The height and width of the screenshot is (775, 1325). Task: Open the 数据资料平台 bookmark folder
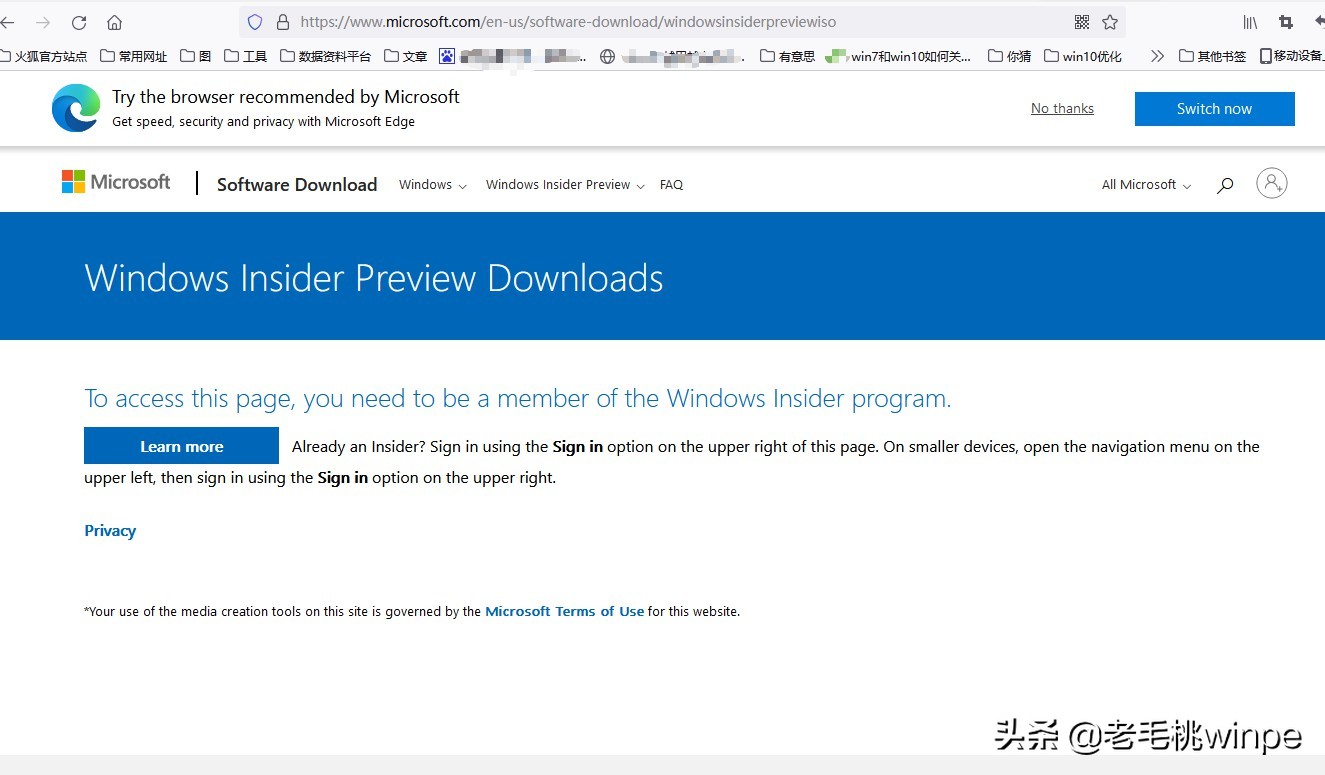point(326,56)
